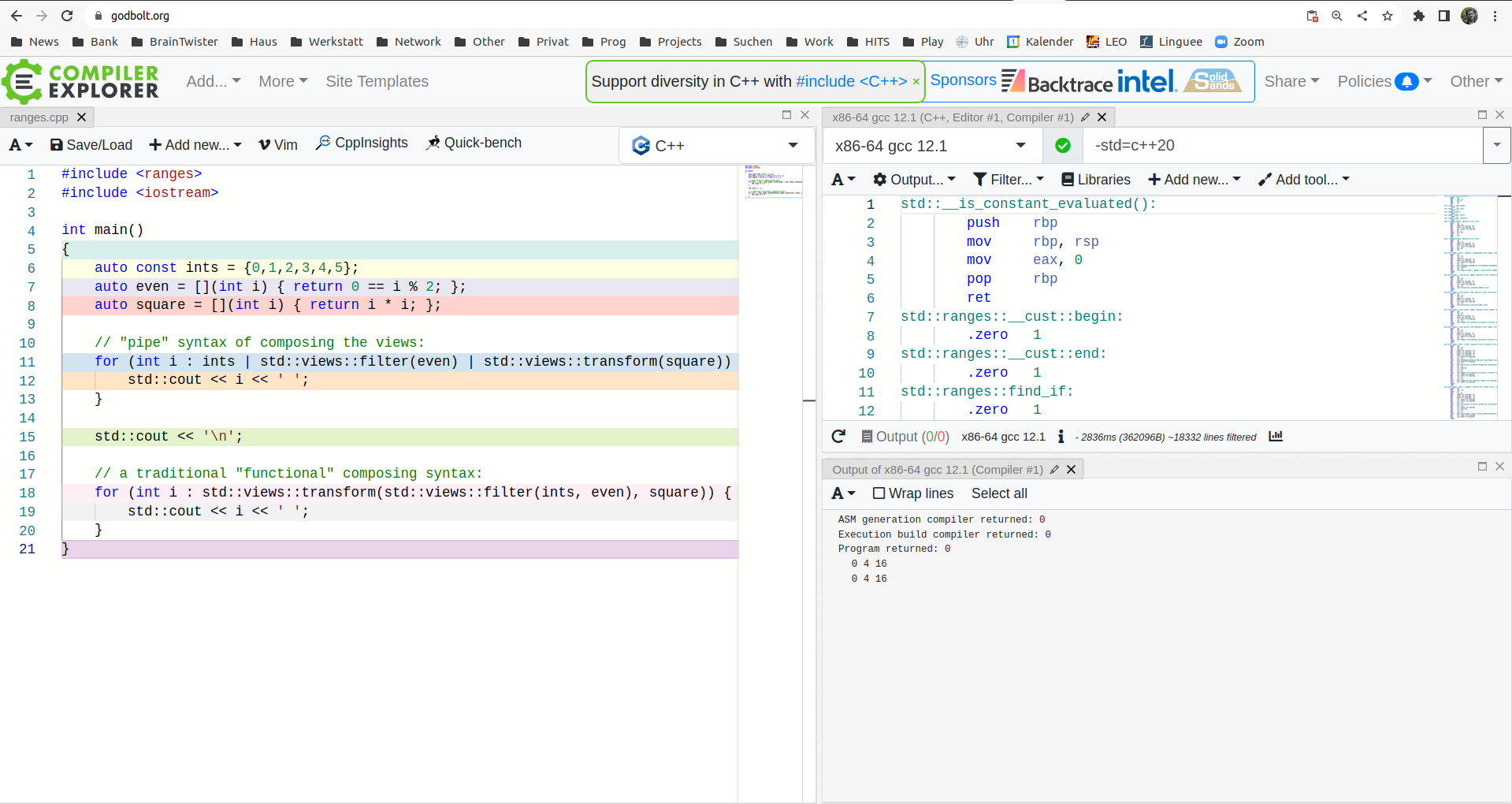This screenshot has height=804, width=1512.
Task: Enable the Wrap lines checkbox
Action: coord(879,493)
